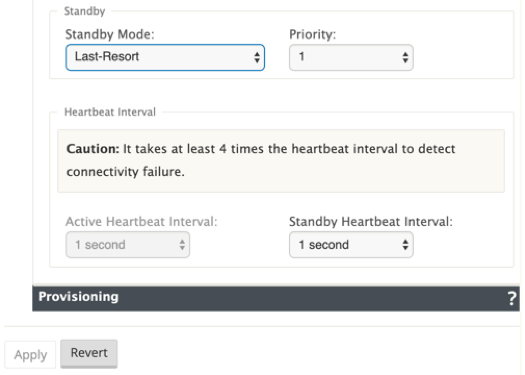Click the Priority label
525x375 pixels.
pos(312,34)
